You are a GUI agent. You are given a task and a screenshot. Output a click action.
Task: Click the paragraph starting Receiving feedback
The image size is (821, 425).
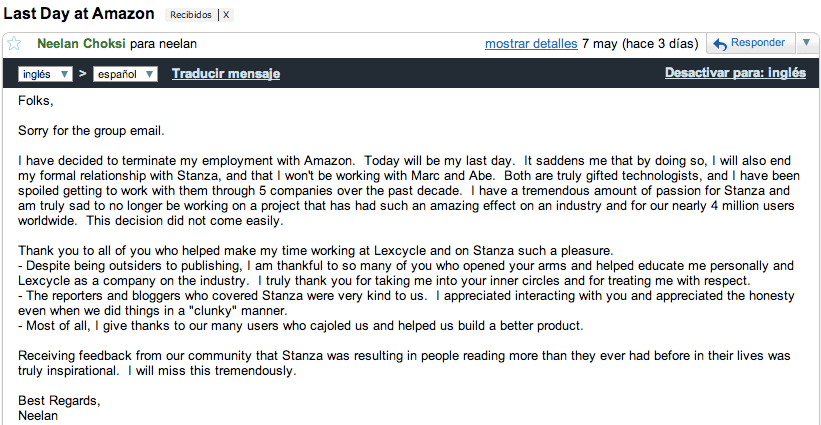tap(404, 363)
